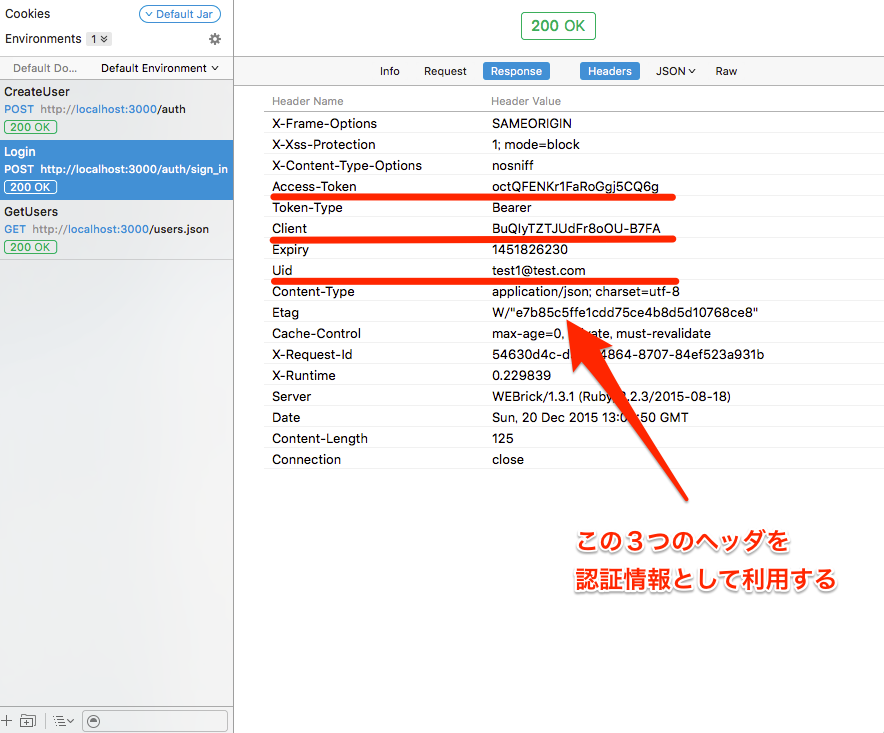Click the Header Name column heading

pyautogui.click(x=307, y=101)
